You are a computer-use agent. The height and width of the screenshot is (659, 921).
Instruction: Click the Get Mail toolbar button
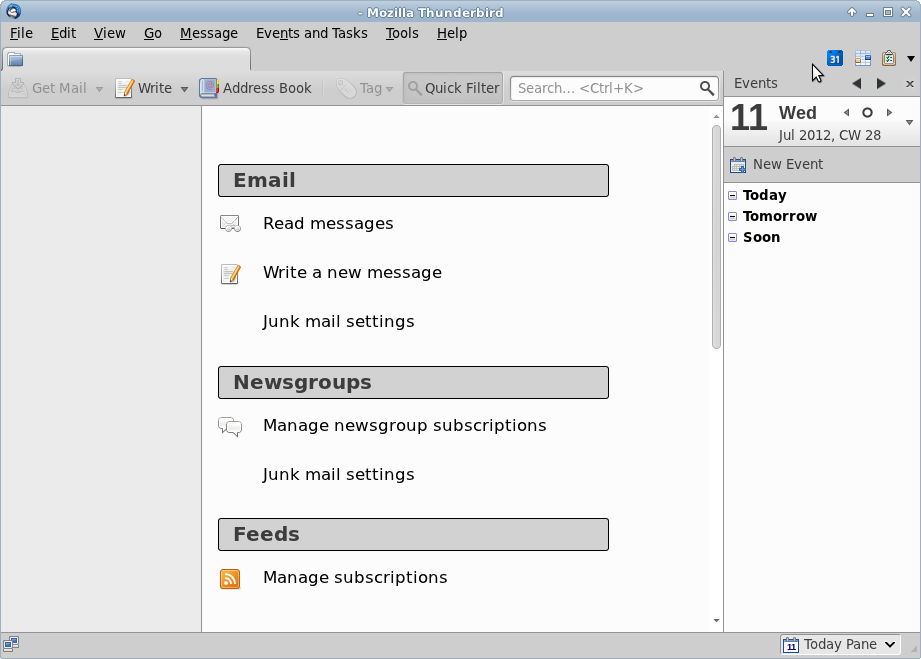pos(48,88)
